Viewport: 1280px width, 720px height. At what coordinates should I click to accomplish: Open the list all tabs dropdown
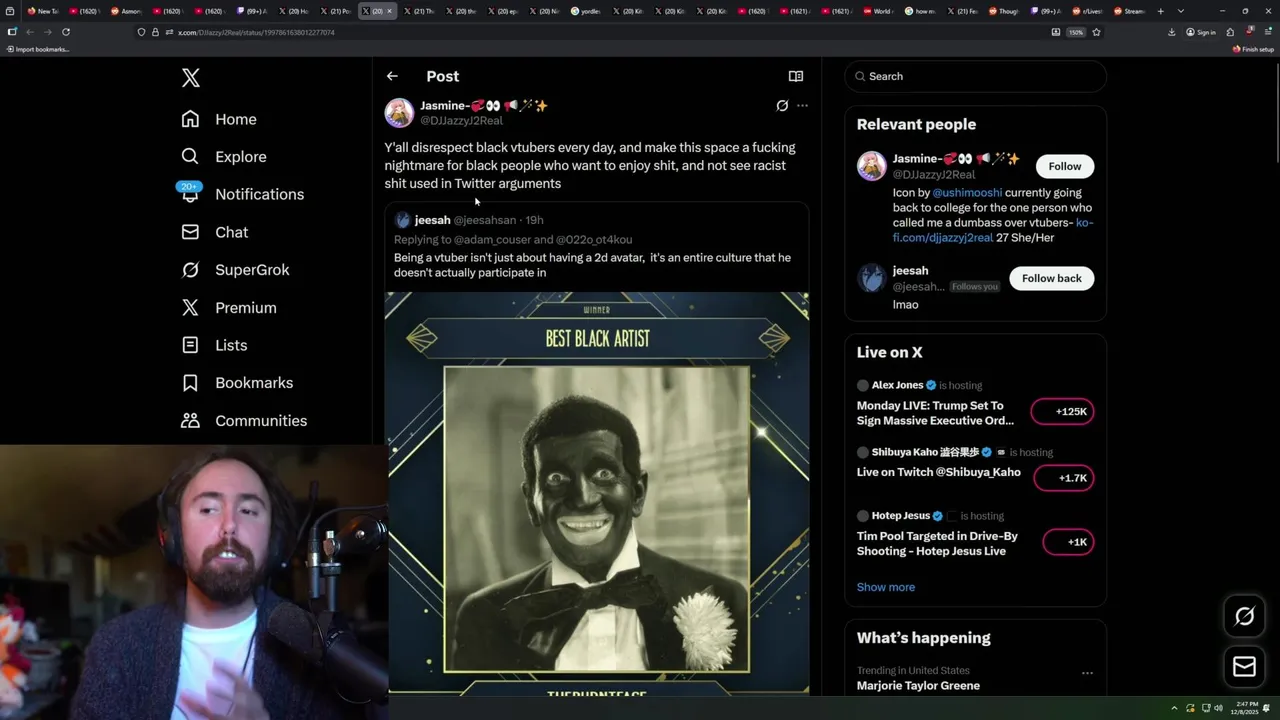1181,11
